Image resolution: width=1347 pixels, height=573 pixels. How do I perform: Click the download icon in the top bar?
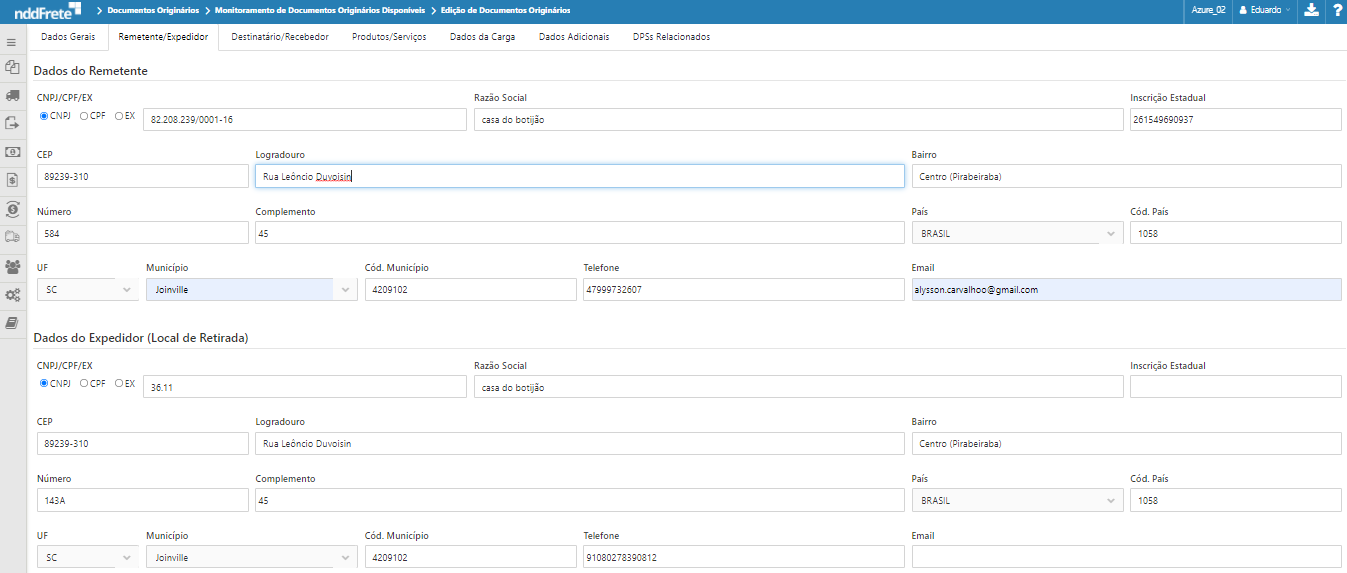[x=1311, y=10]
